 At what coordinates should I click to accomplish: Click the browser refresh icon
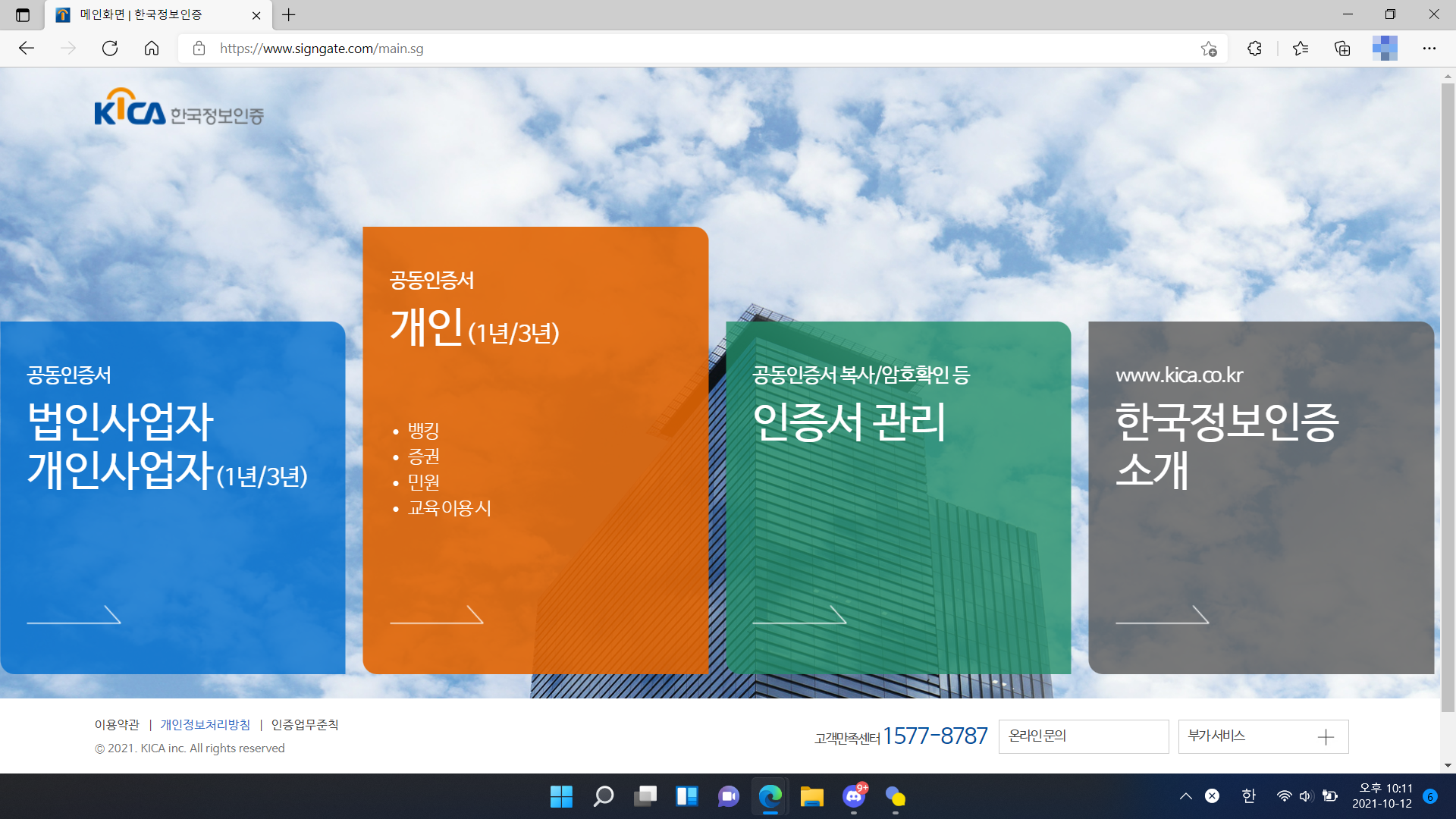pos(110,49)
